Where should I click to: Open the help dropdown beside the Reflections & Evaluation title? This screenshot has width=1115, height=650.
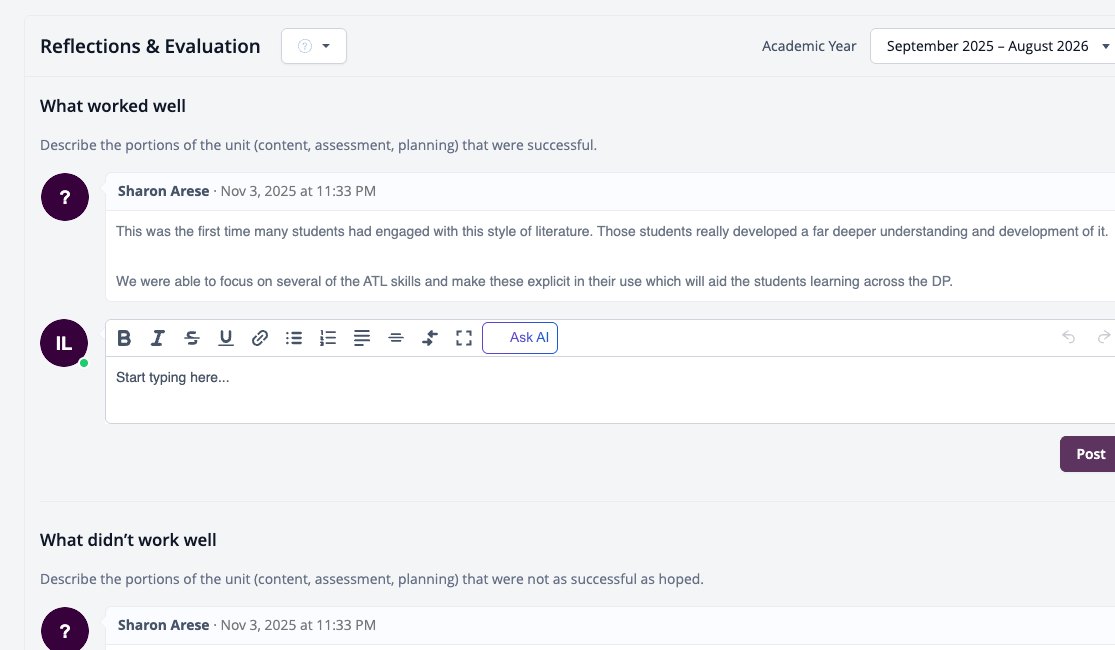[314, 46]
